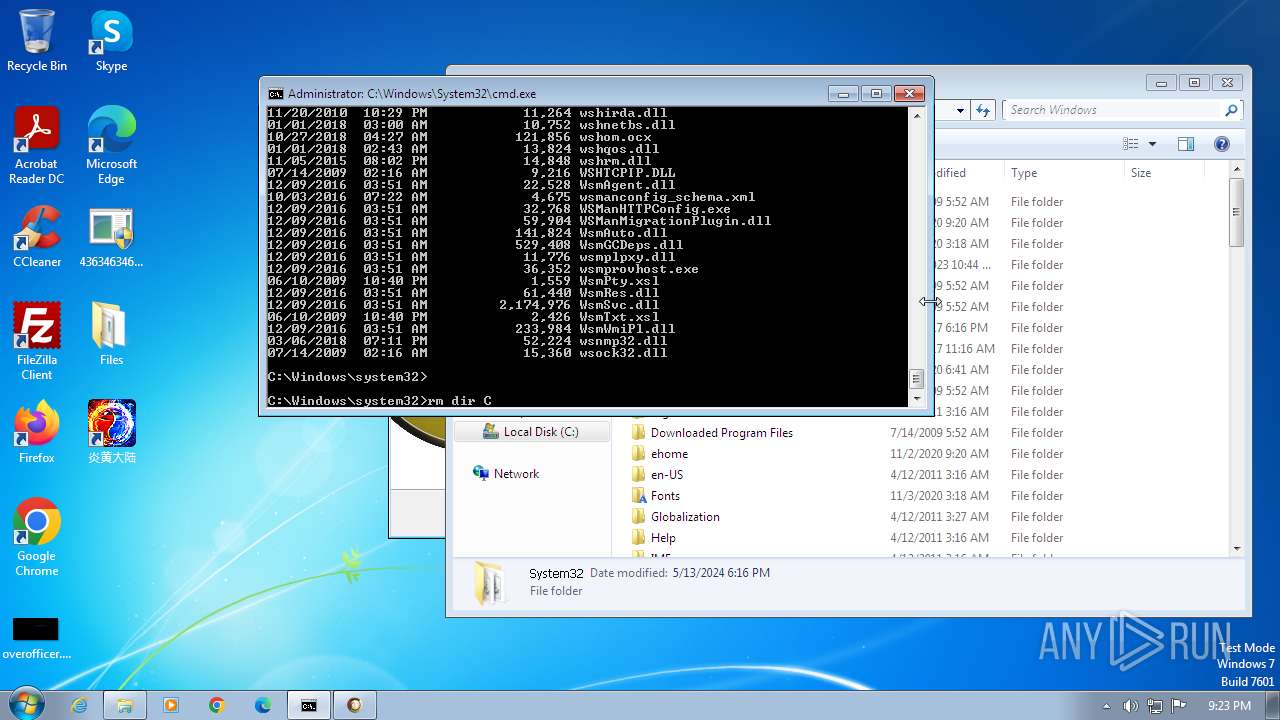This screenshot has height=720, width=1280.
Task: Open the volume control in system tray
Action: (1131, 706)
